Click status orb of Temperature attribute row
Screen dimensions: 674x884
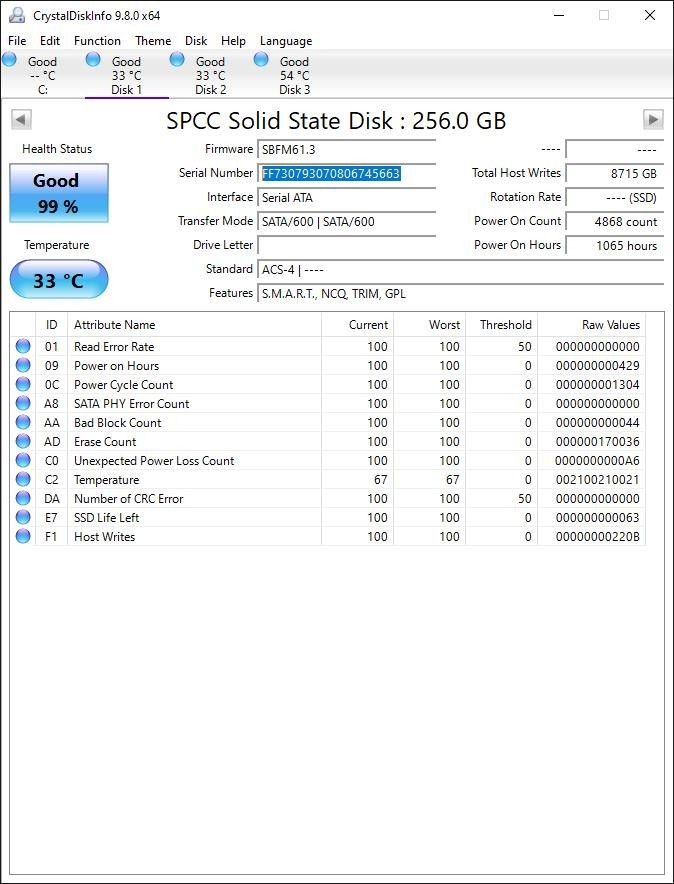(x=23, y=479)
